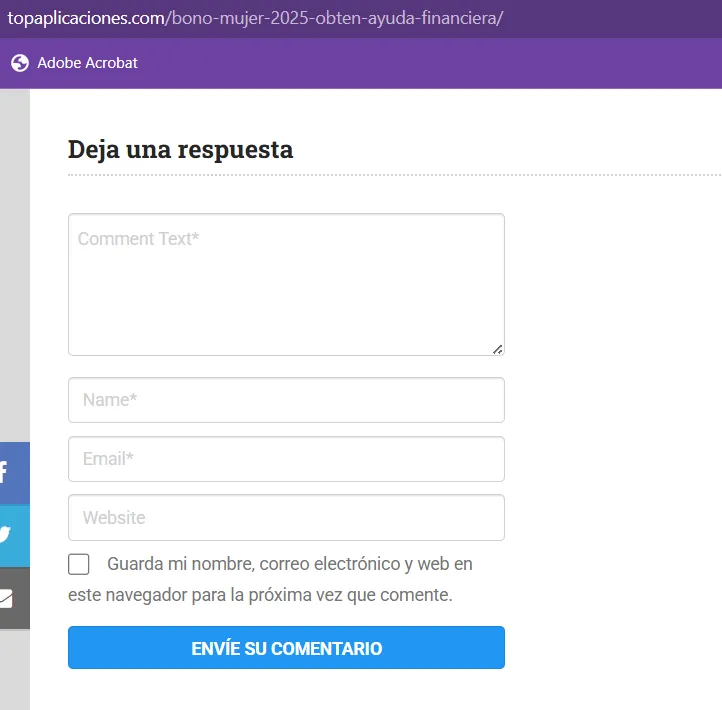Select the Email input field
This screenshot has height=710, width=722.
pyautogui.click(x=286, y=459)
